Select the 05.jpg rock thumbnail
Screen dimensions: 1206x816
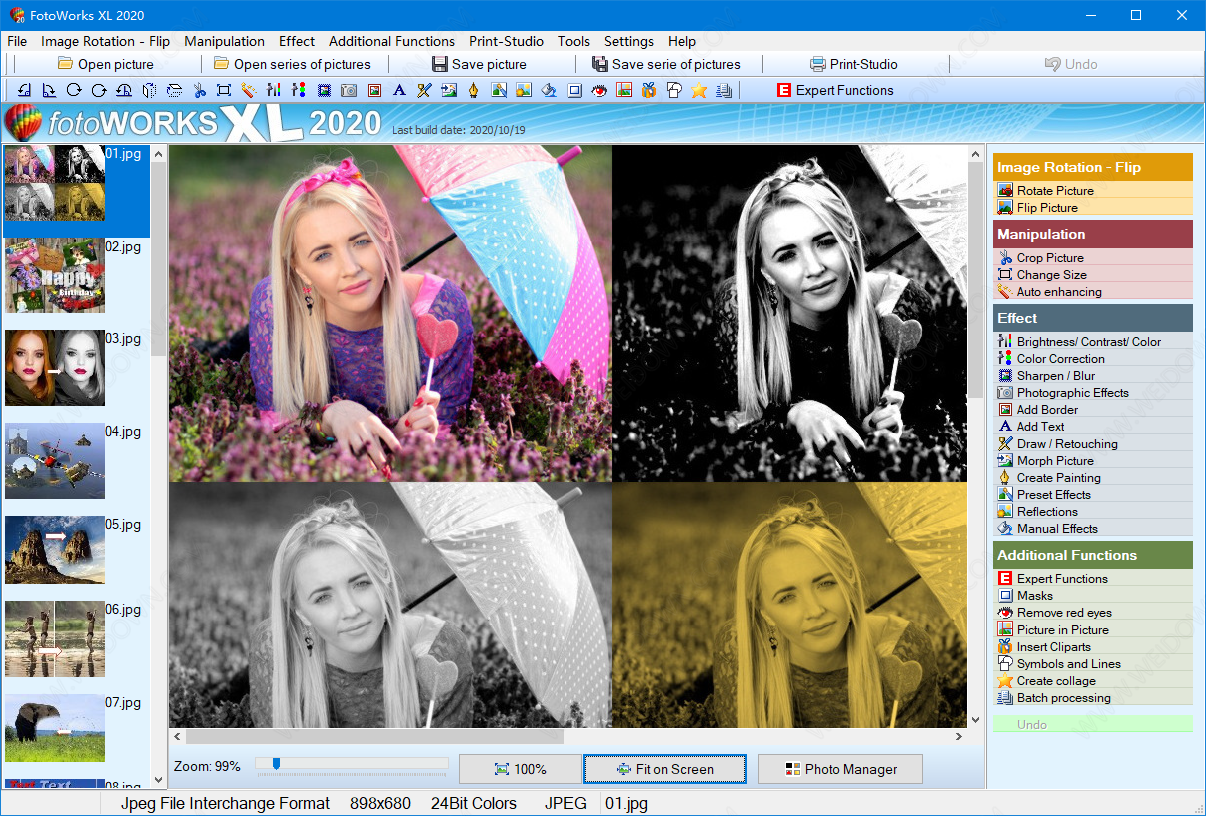[55, 550]
